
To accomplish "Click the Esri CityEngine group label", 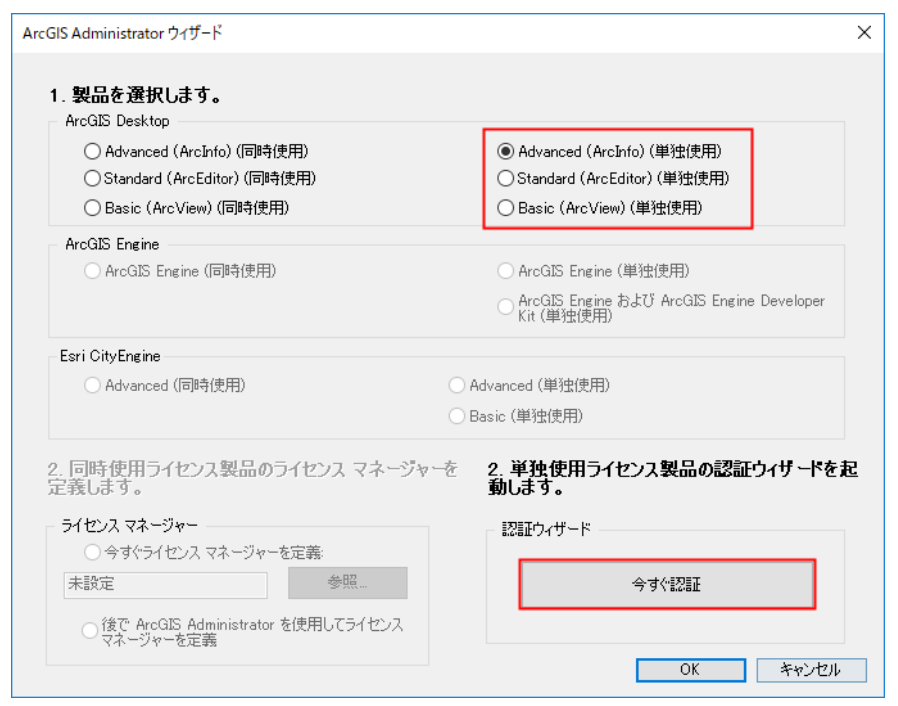I will click(x=111, y=356).
